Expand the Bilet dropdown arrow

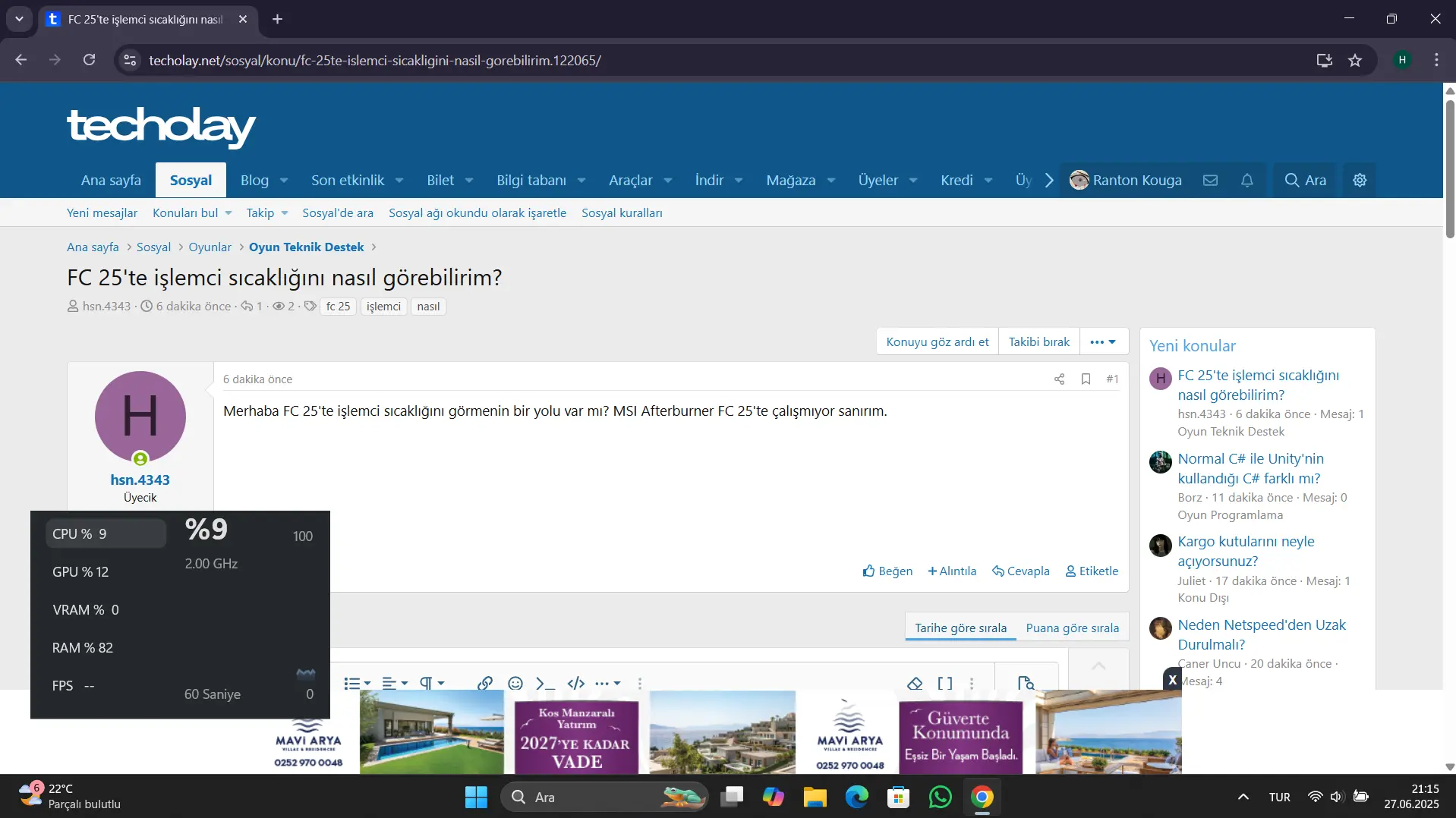click(469, 181)
